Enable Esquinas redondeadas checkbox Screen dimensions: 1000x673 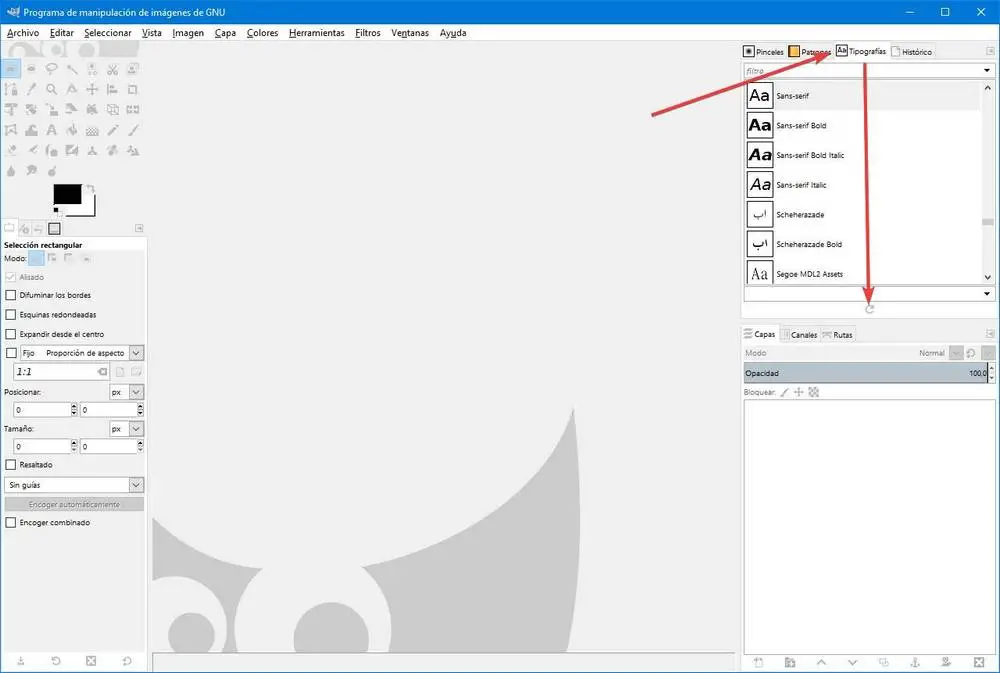pos(11,314)
